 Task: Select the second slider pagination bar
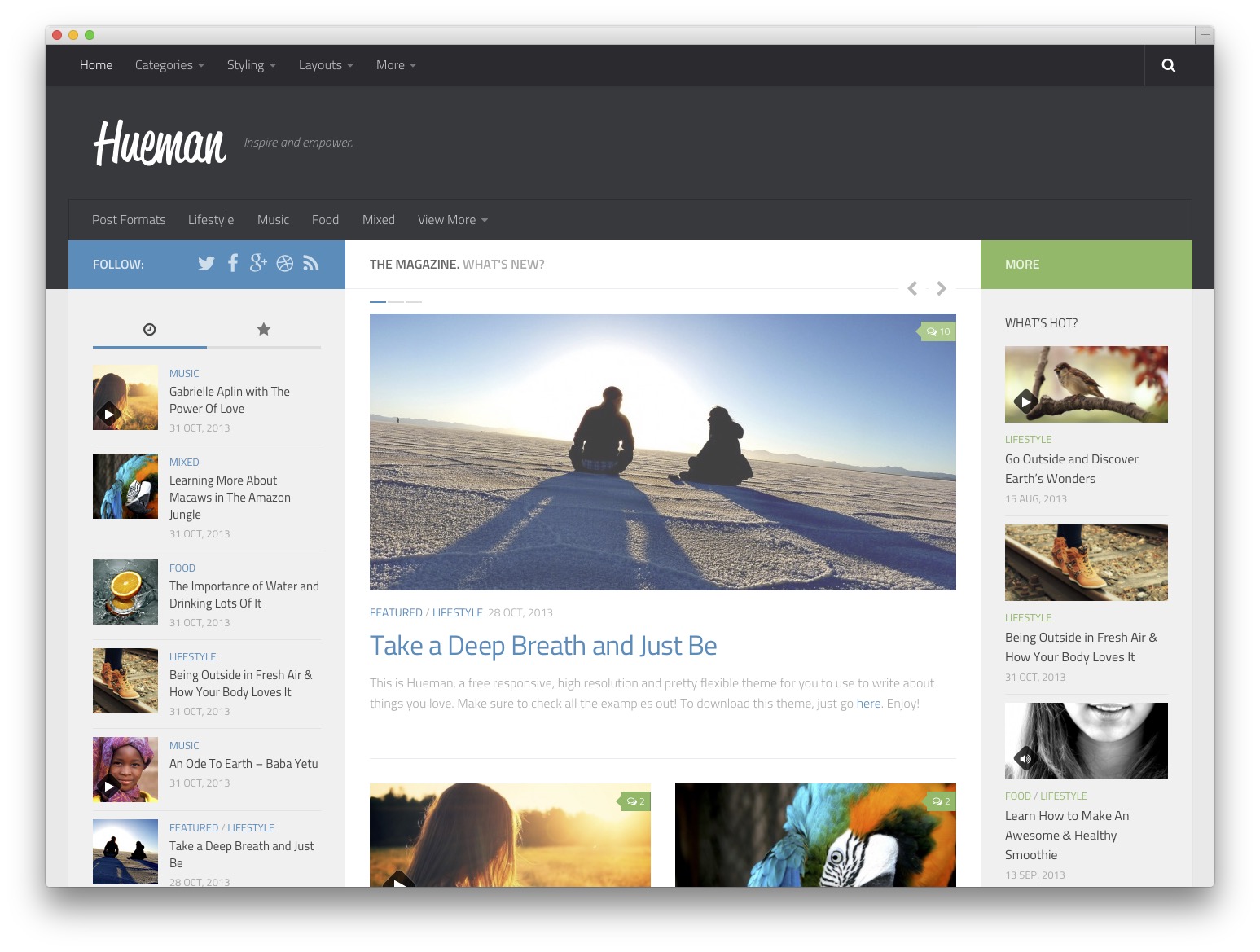(x=396, y=301)
